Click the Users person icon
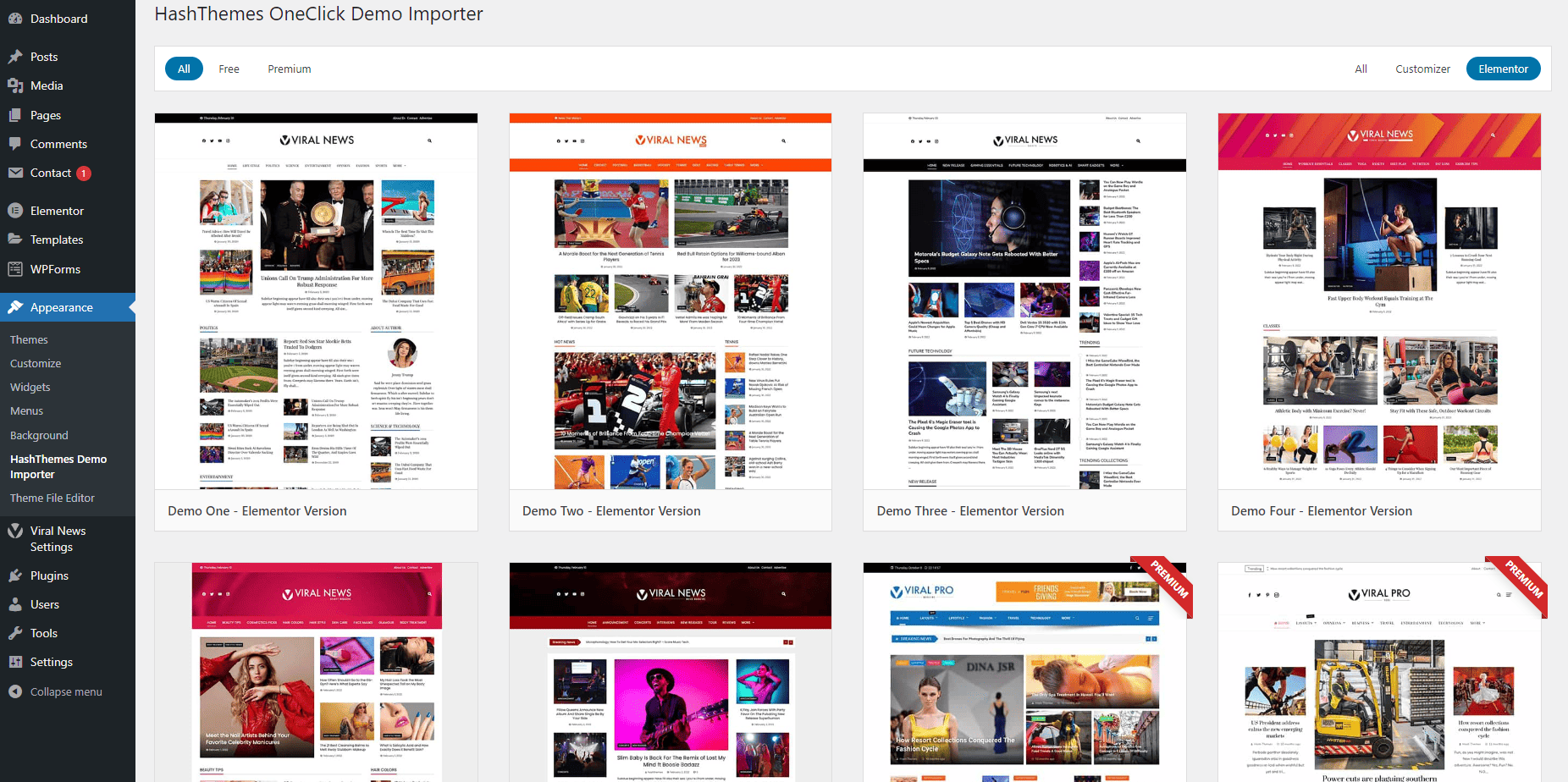 [15, 604]
